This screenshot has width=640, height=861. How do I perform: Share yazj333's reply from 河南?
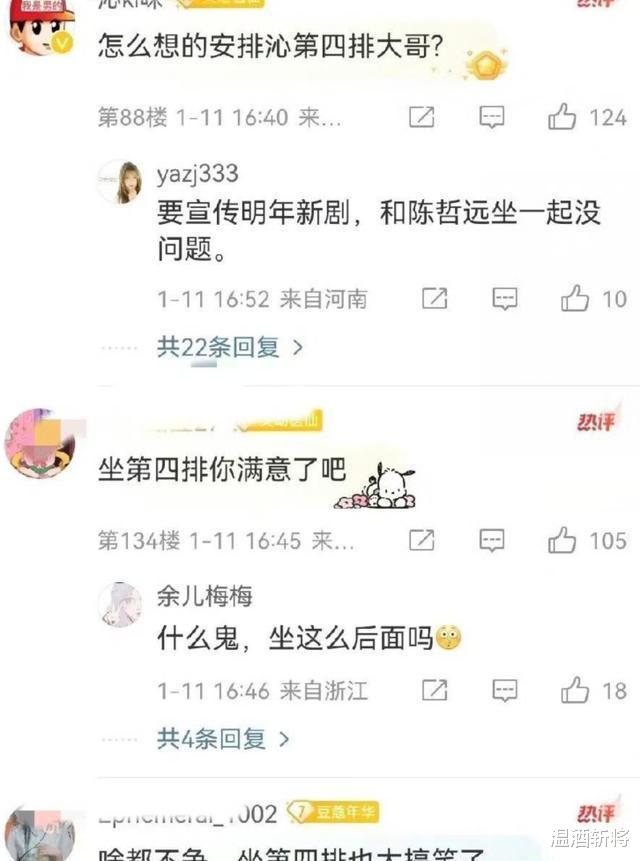click(435, 299)
